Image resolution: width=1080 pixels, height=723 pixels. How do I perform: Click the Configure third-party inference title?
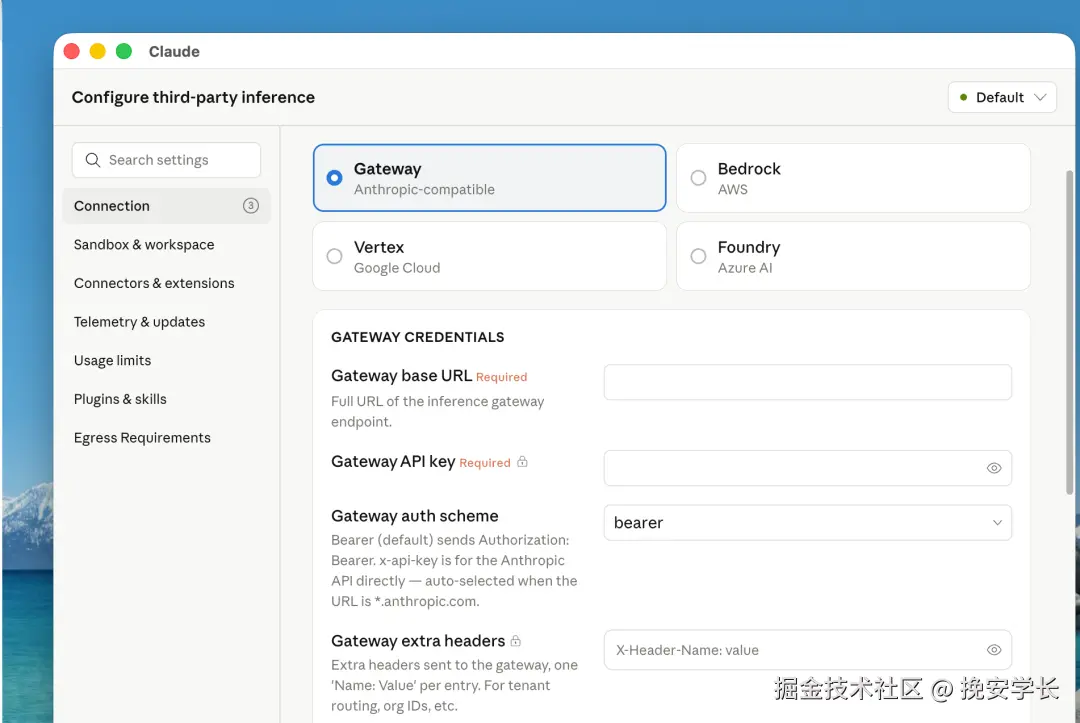coord(193,97)
